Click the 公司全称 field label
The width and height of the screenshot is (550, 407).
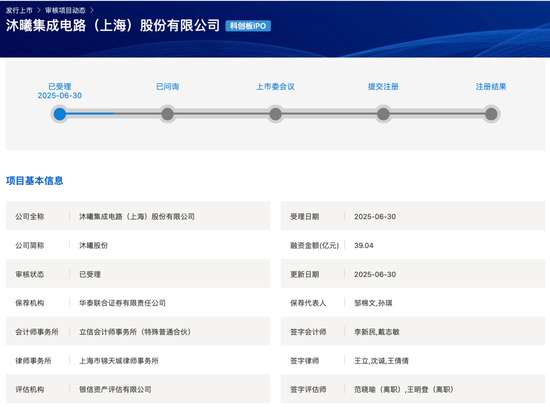[29, 216]
